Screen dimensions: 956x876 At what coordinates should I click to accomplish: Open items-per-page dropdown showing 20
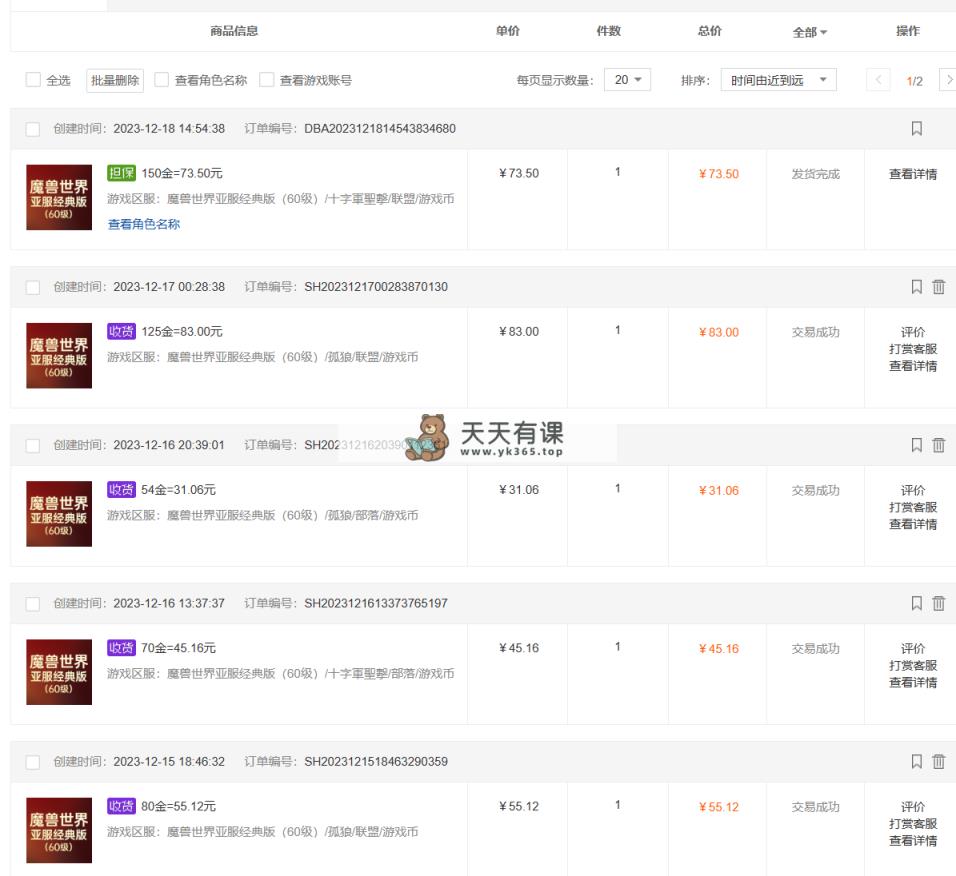click(x=627, y=80)
